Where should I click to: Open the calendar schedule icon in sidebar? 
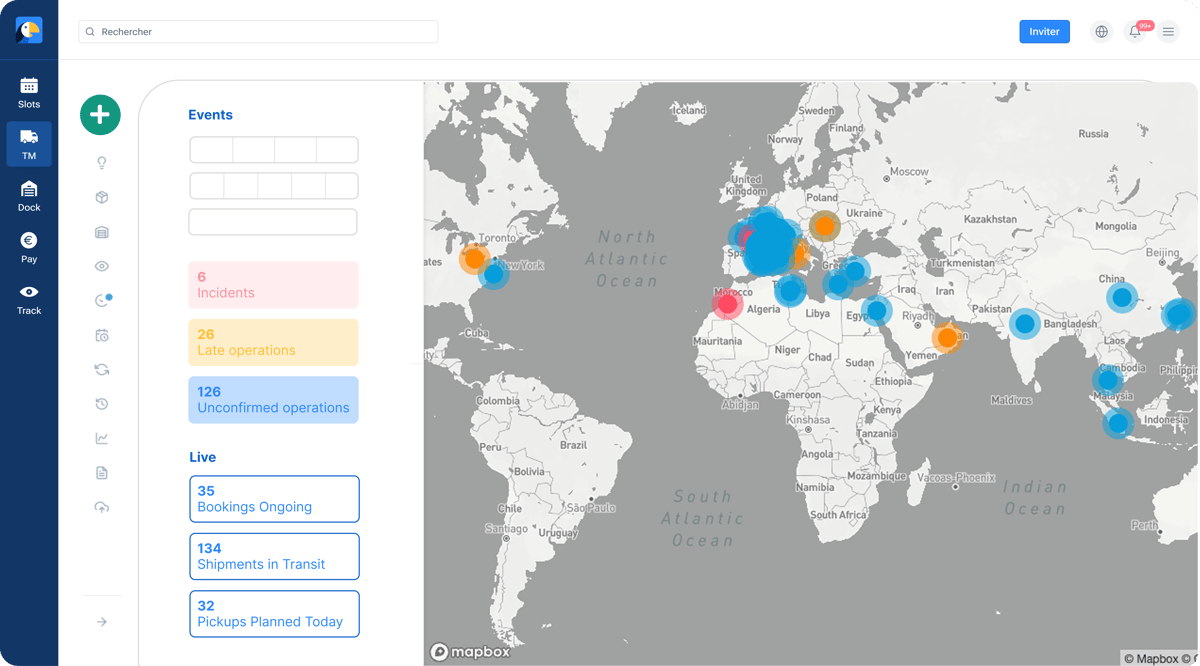[101, 335]
